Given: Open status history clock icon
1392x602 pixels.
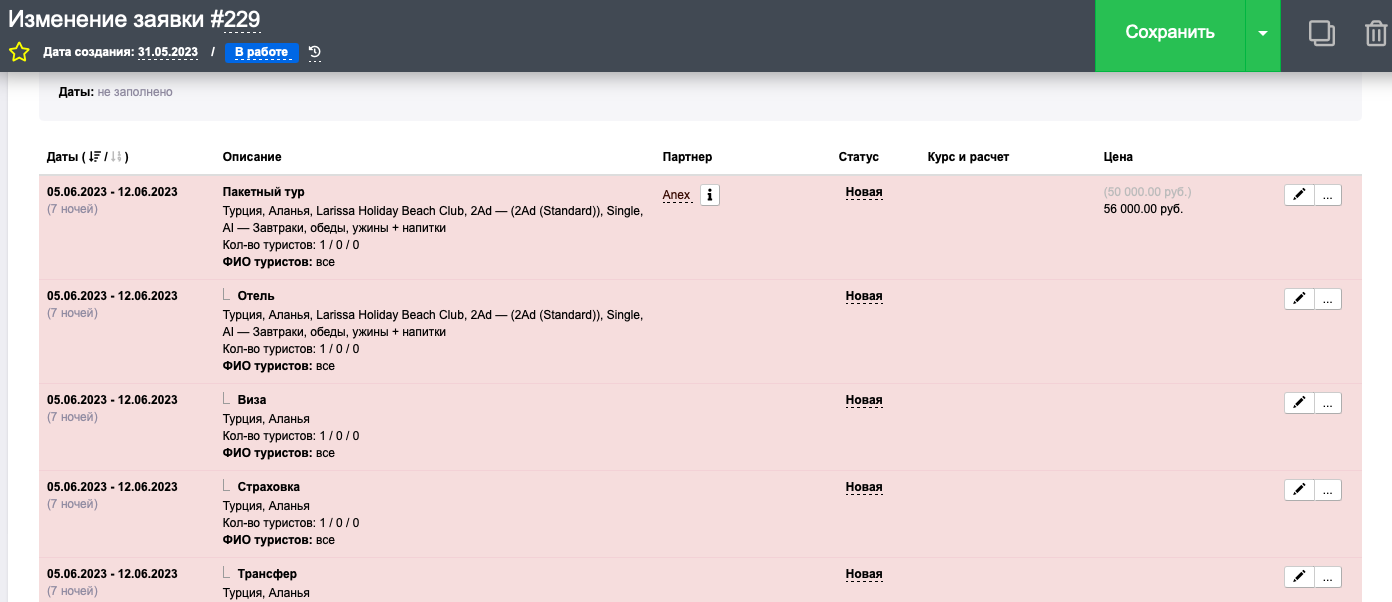Looking at the screenshot, I should point(315,52).
